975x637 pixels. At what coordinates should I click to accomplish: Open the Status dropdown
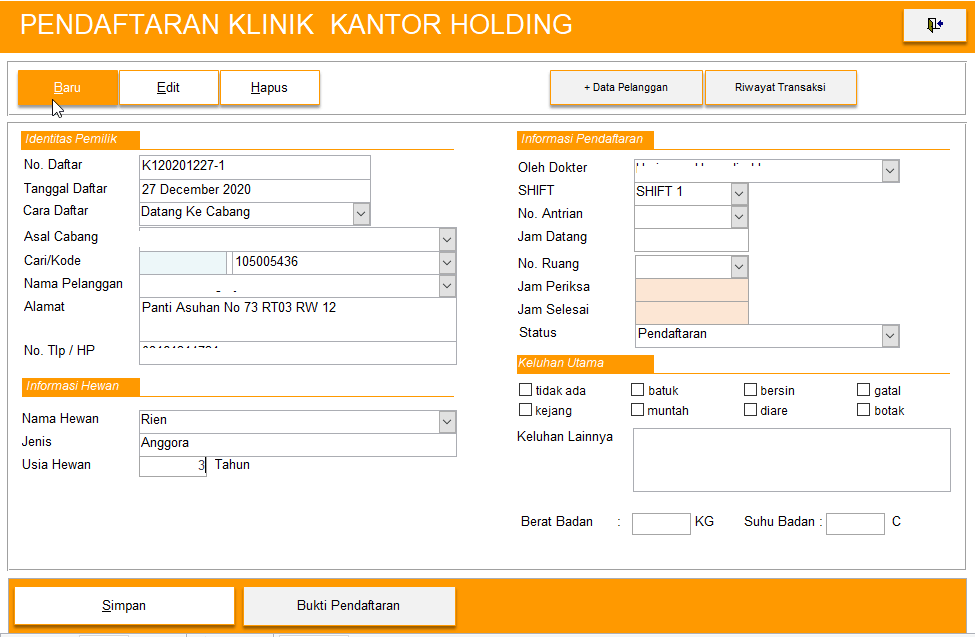890,336
